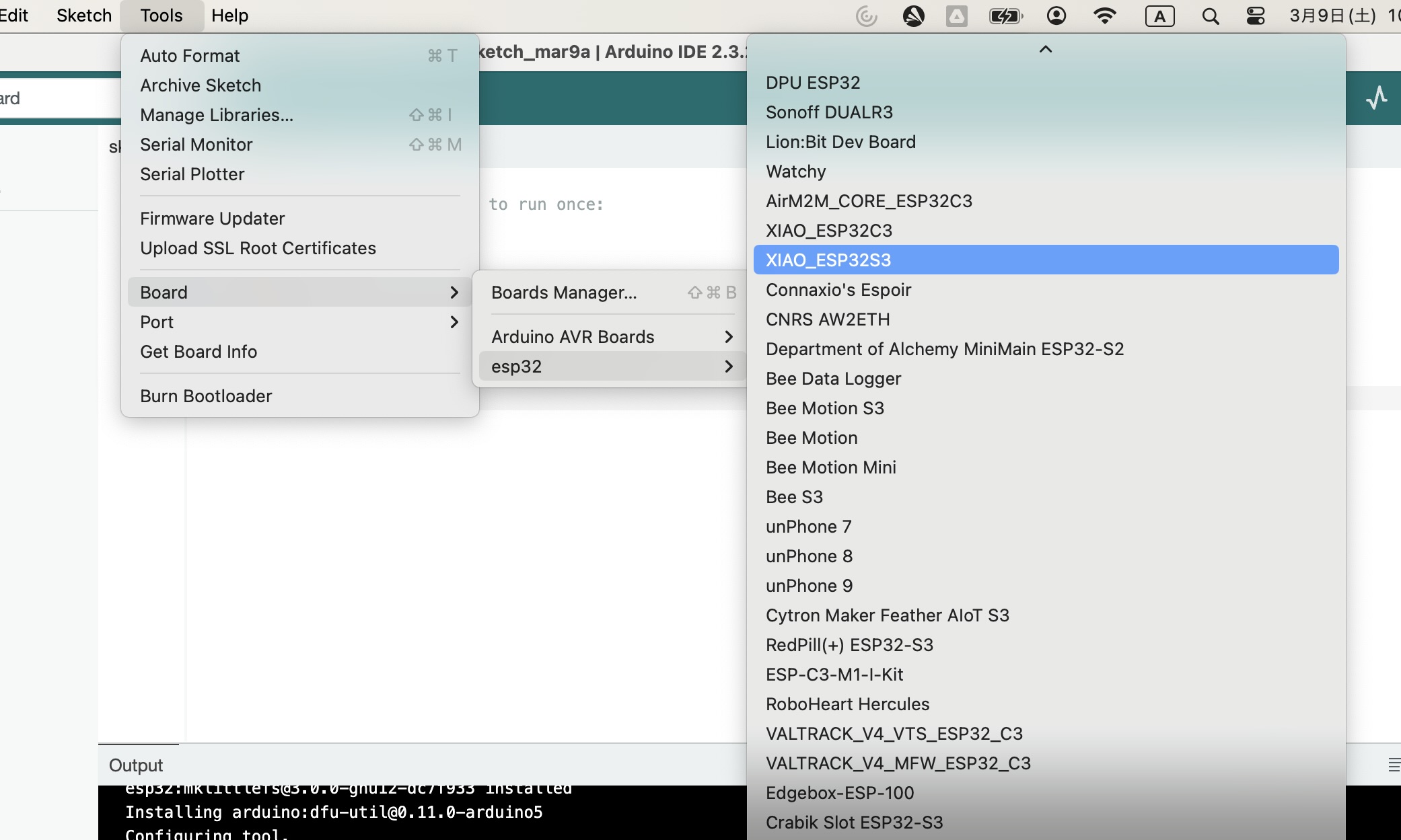Screen dimensions: 1401x840
Task: Click the Output panel options icon
Action: 1394,765
